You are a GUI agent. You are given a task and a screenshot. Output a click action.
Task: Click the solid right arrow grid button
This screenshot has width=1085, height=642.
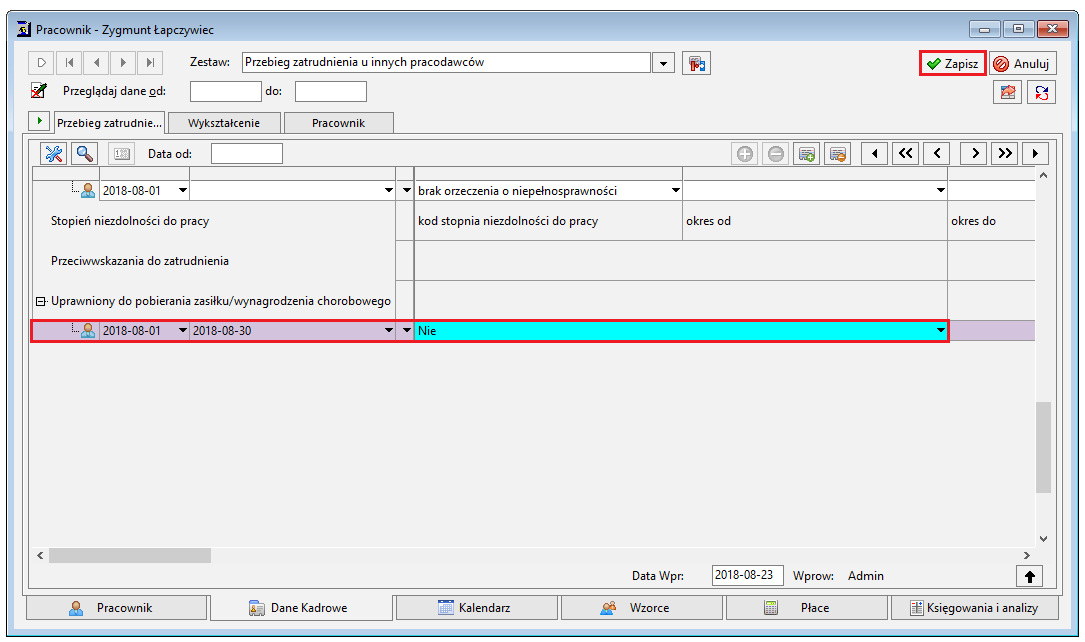click(1035, 154)
